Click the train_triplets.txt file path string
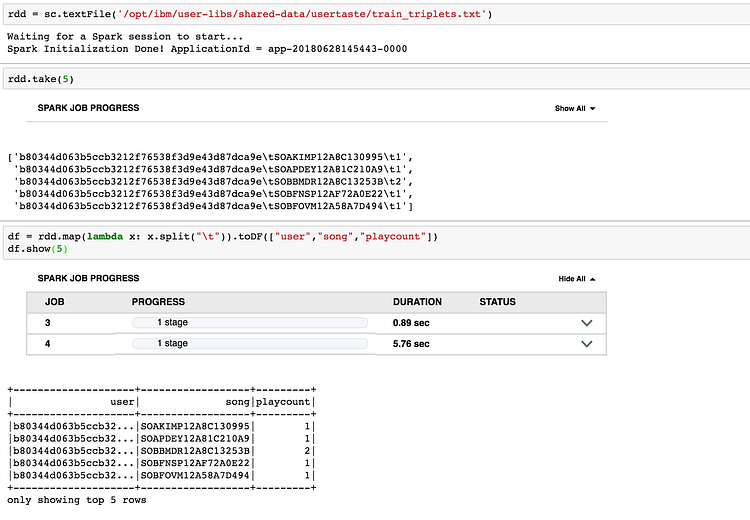 point(302,14)
